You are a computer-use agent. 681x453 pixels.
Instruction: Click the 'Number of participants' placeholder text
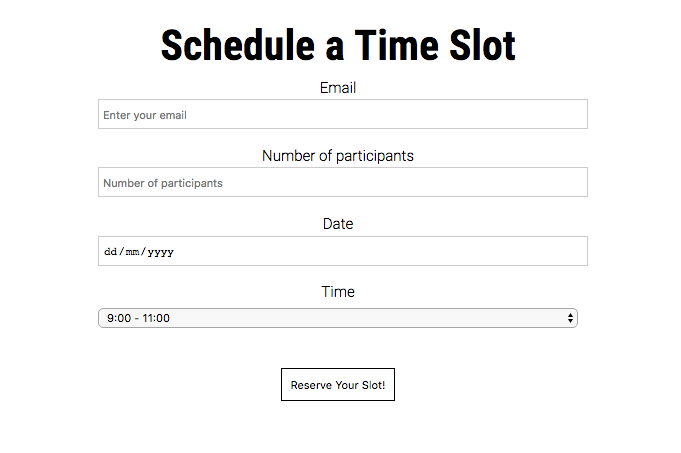[x=163, y=183]
